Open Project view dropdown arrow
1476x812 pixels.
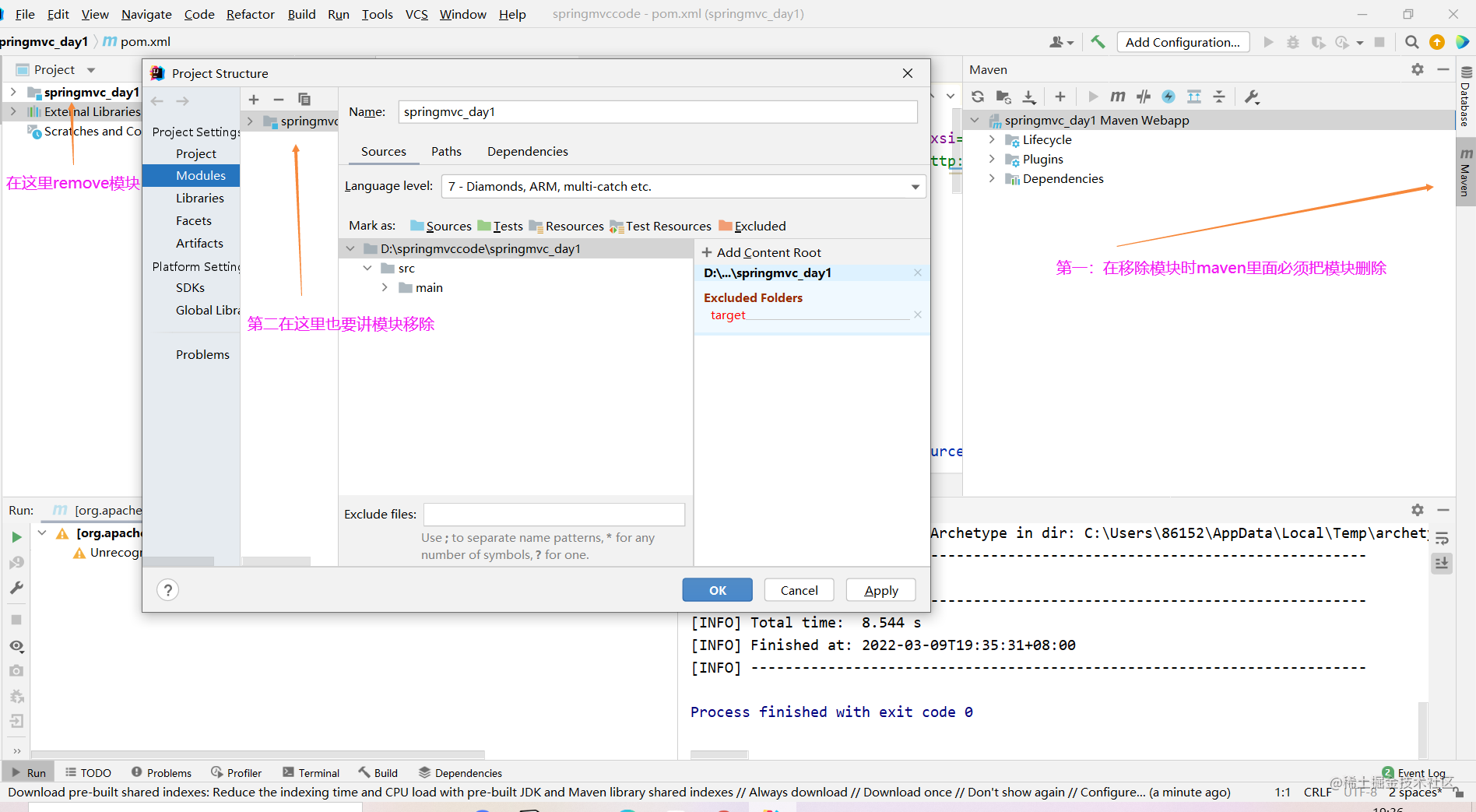(91, 70)
